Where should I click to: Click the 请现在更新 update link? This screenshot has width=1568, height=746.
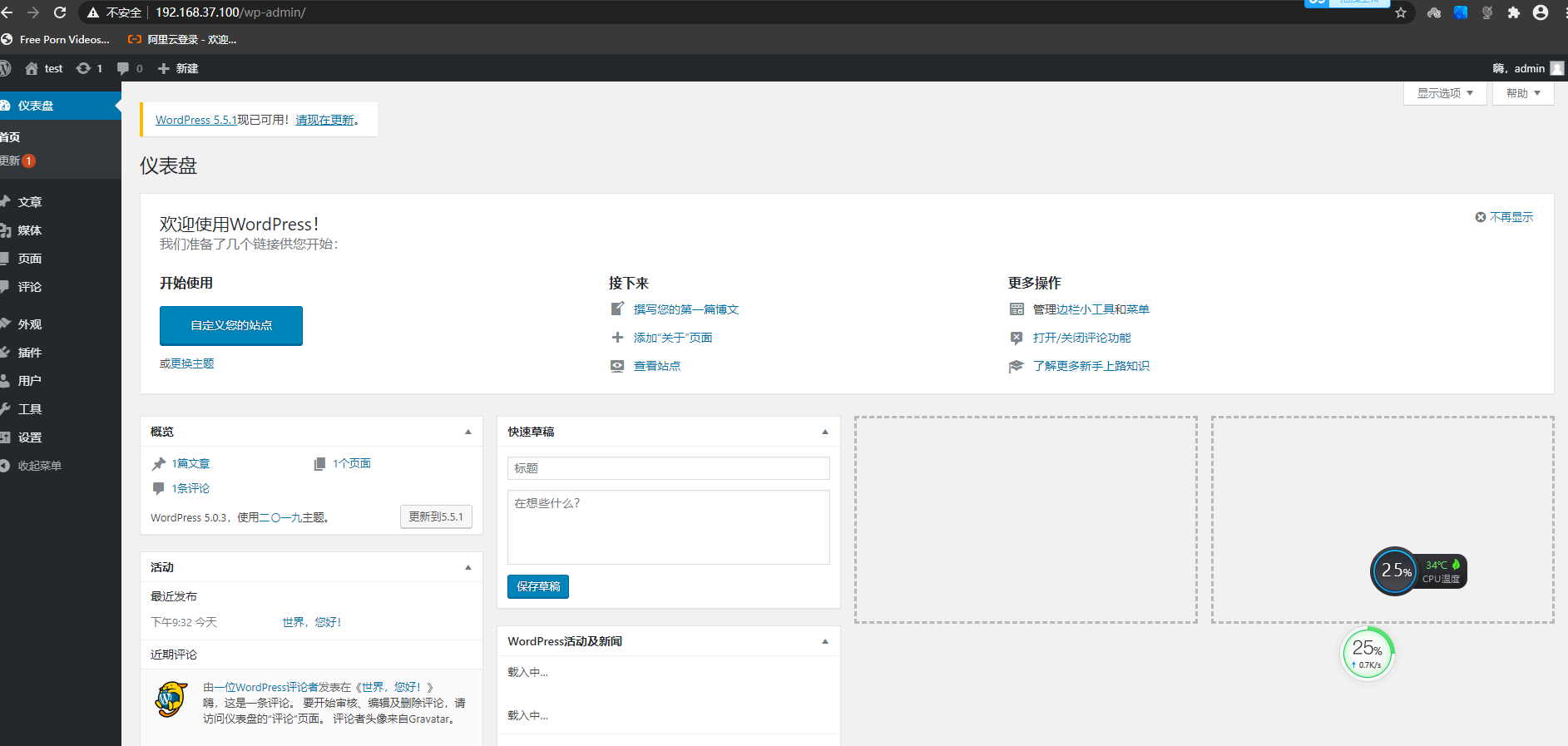pyautogui.click(x=325, y=120)
